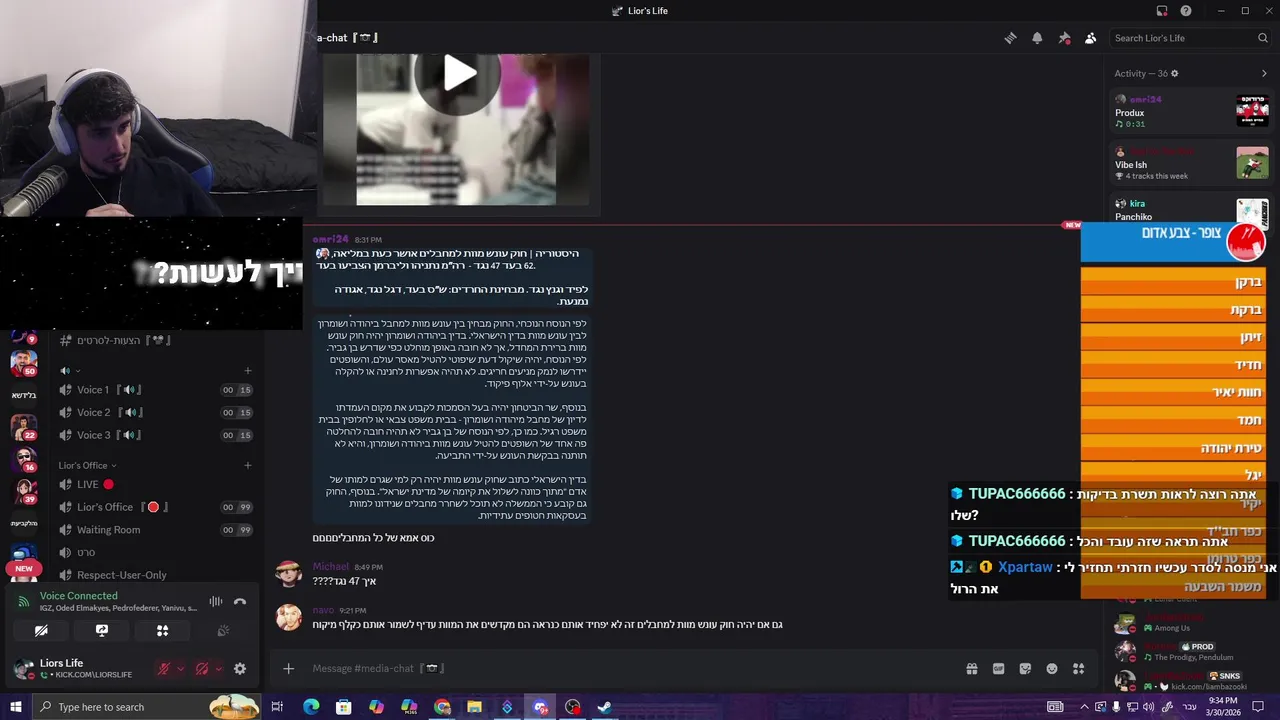
Task: Switch the עבר input language indicator
Action: (1189, 707)
